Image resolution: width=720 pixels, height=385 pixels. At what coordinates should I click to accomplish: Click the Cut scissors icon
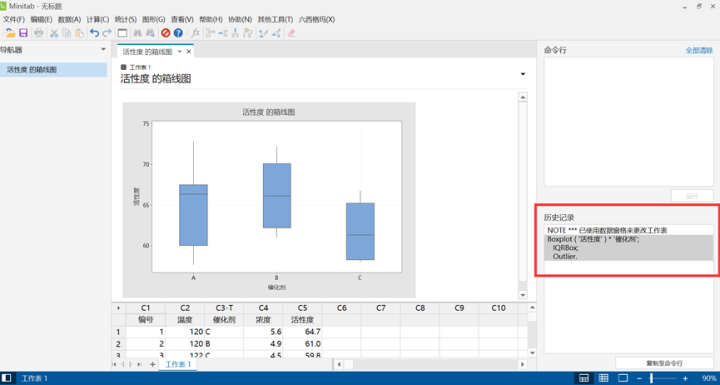pyautogui.click(x=54, y=33)
